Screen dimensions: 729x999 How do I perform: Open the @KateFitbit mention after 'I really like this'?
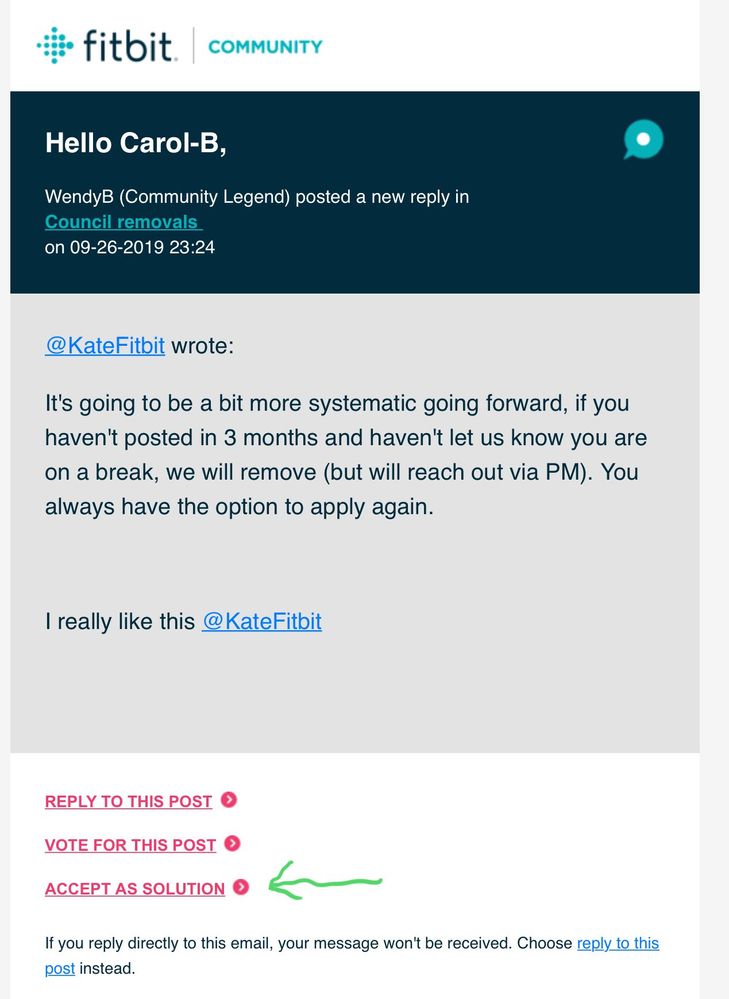click(x=262, y=621)
